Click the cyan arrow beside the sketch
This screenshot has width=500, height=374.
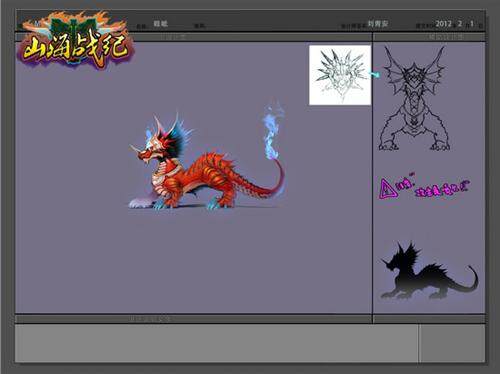pos(376,74)
